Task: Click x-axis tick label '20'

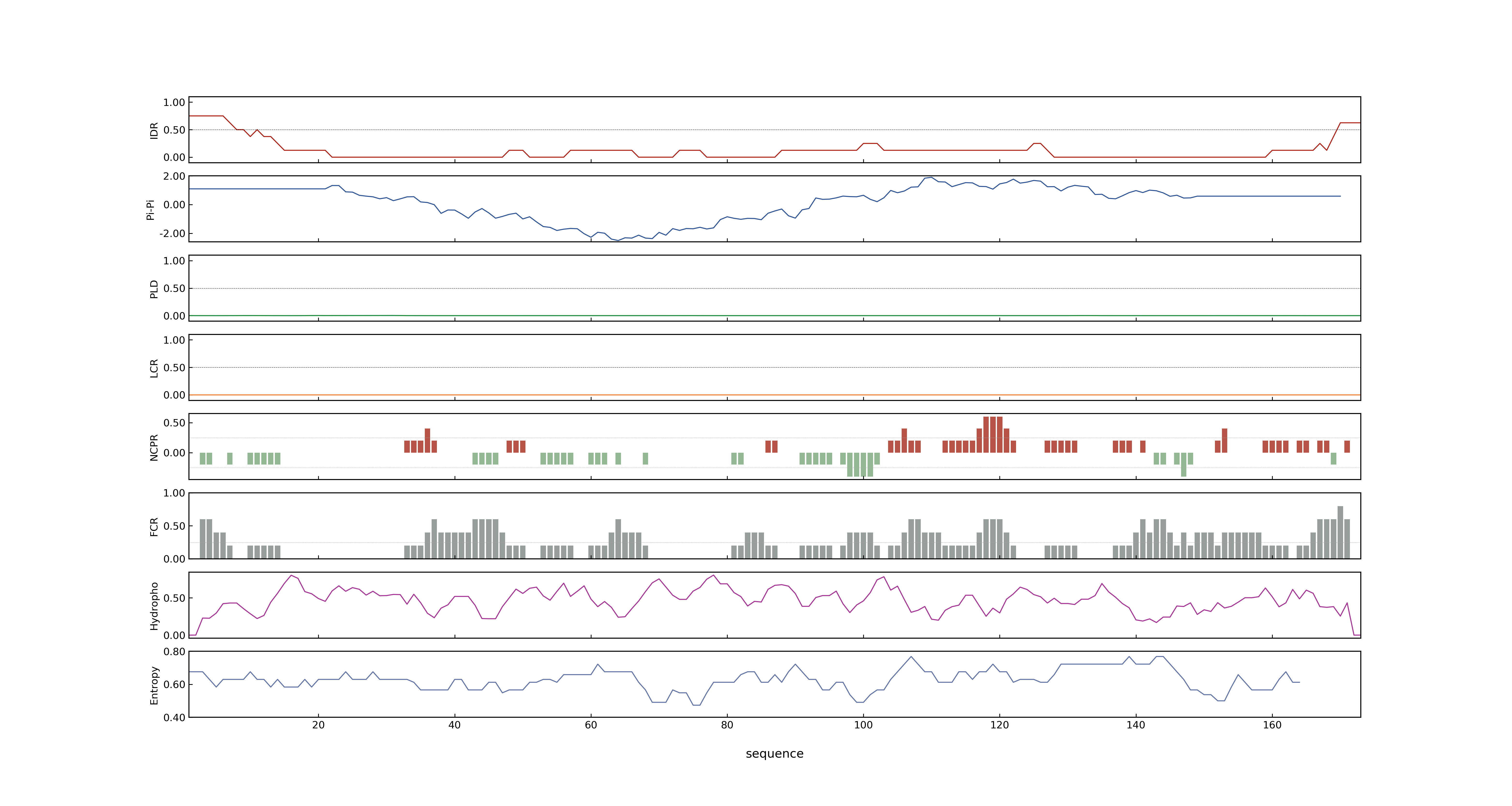Action: tap(318, 725)
